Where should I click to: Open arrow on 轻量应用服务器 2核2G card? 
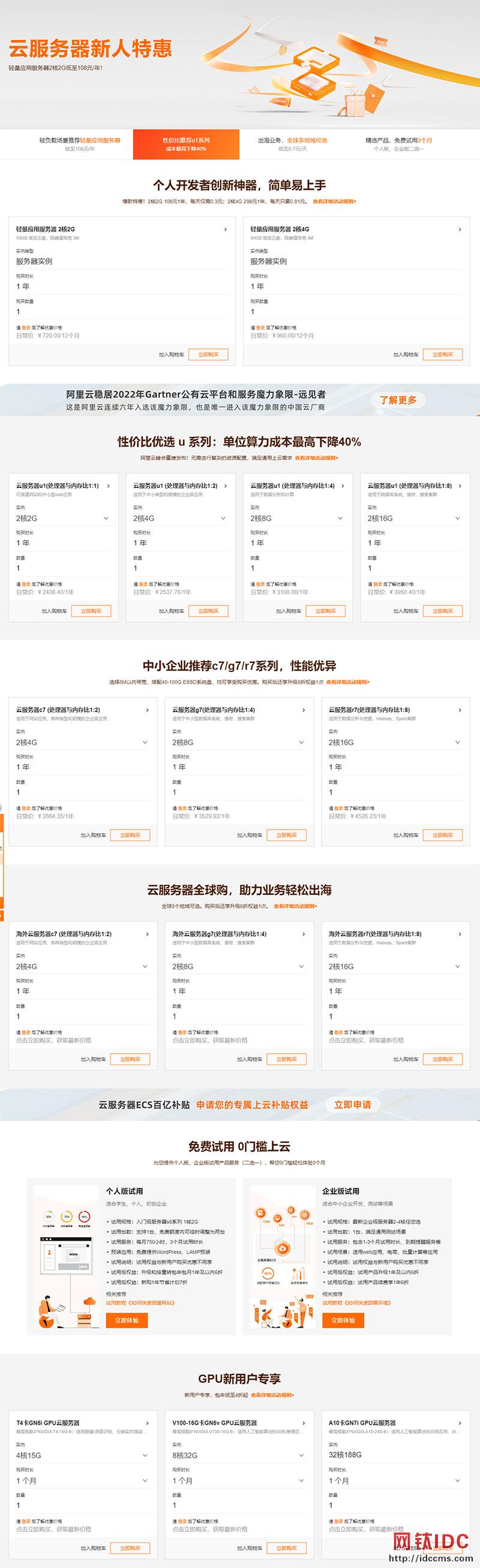(226, 230)
